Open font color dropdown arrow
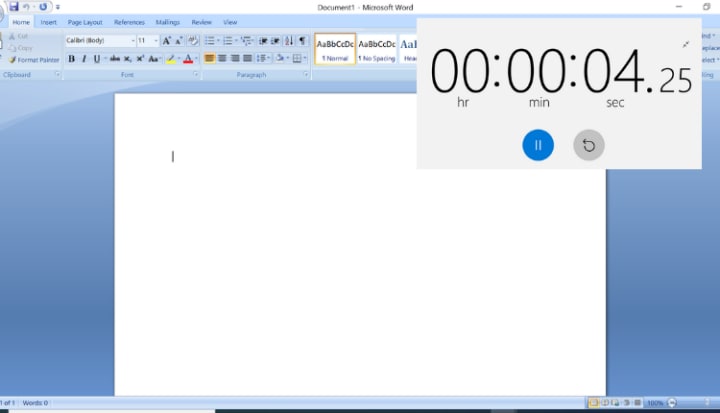 click(x=196, y=59)
